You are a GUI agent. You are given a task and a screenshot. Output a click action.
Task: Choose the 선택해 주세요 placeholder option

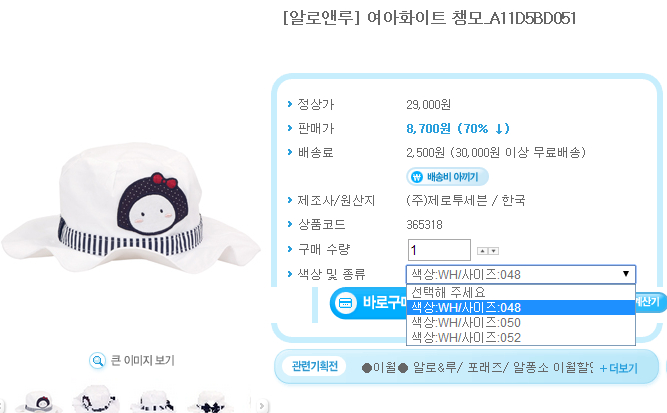point(521,292)
